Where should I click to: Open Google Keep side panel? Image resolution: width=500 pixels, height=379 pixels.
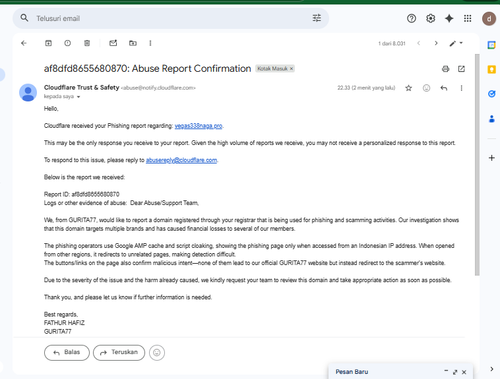[x=492, y=69]
